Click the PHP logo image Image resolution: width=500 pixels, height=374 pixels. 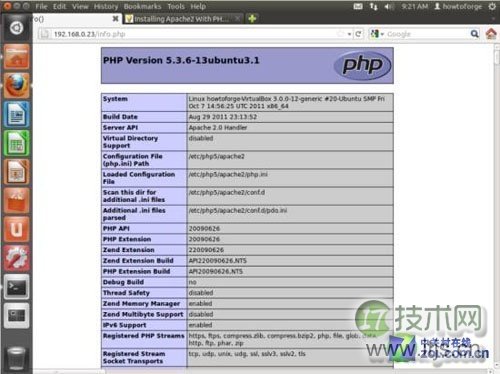click(362, 65)
